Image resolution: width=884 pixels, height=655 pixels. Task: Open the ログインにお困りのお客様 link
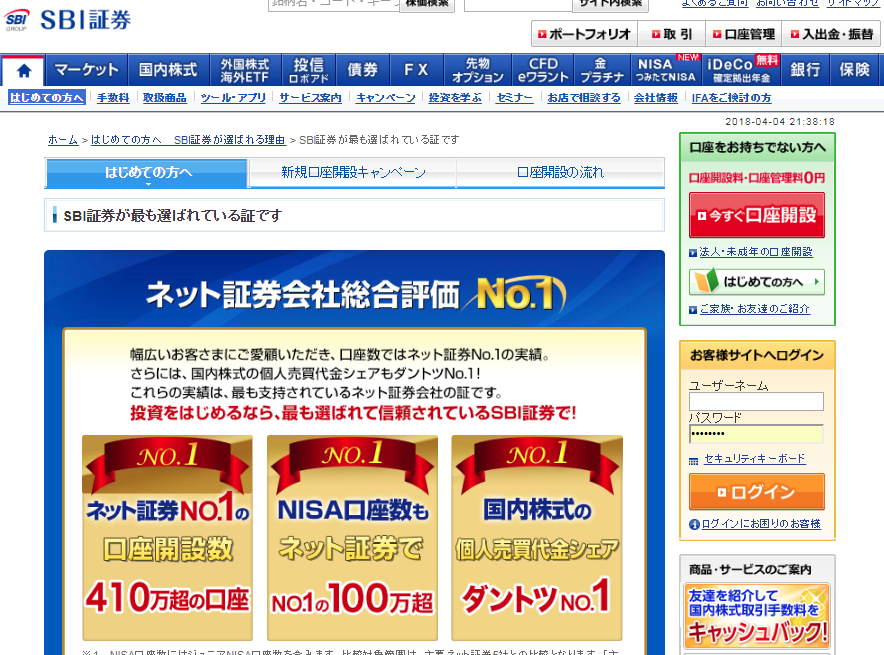(761, 524)
